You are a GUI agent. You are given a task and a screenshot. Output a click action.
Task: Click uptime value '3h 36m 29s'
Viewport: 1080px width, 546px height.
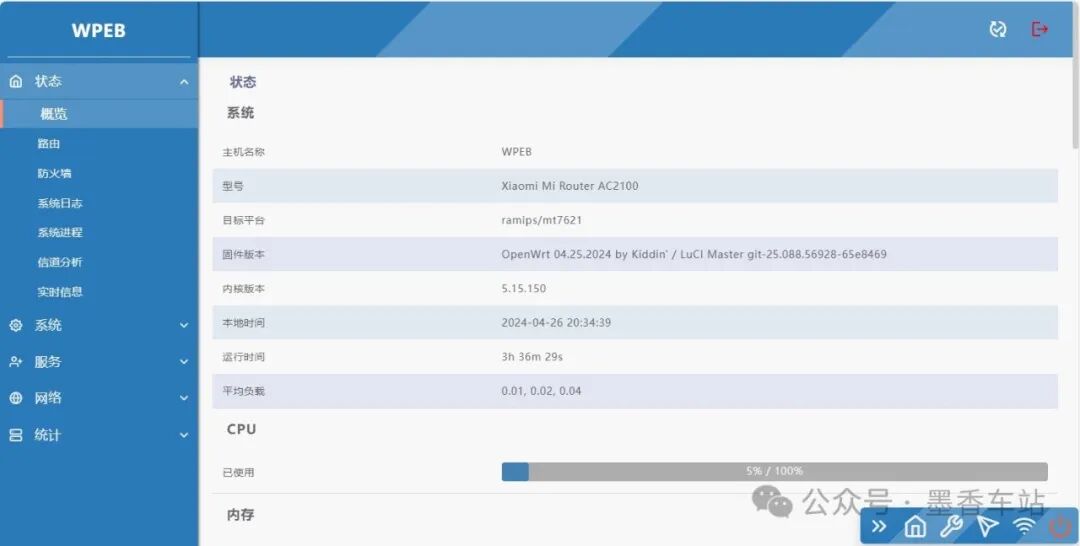pos(532,357)
